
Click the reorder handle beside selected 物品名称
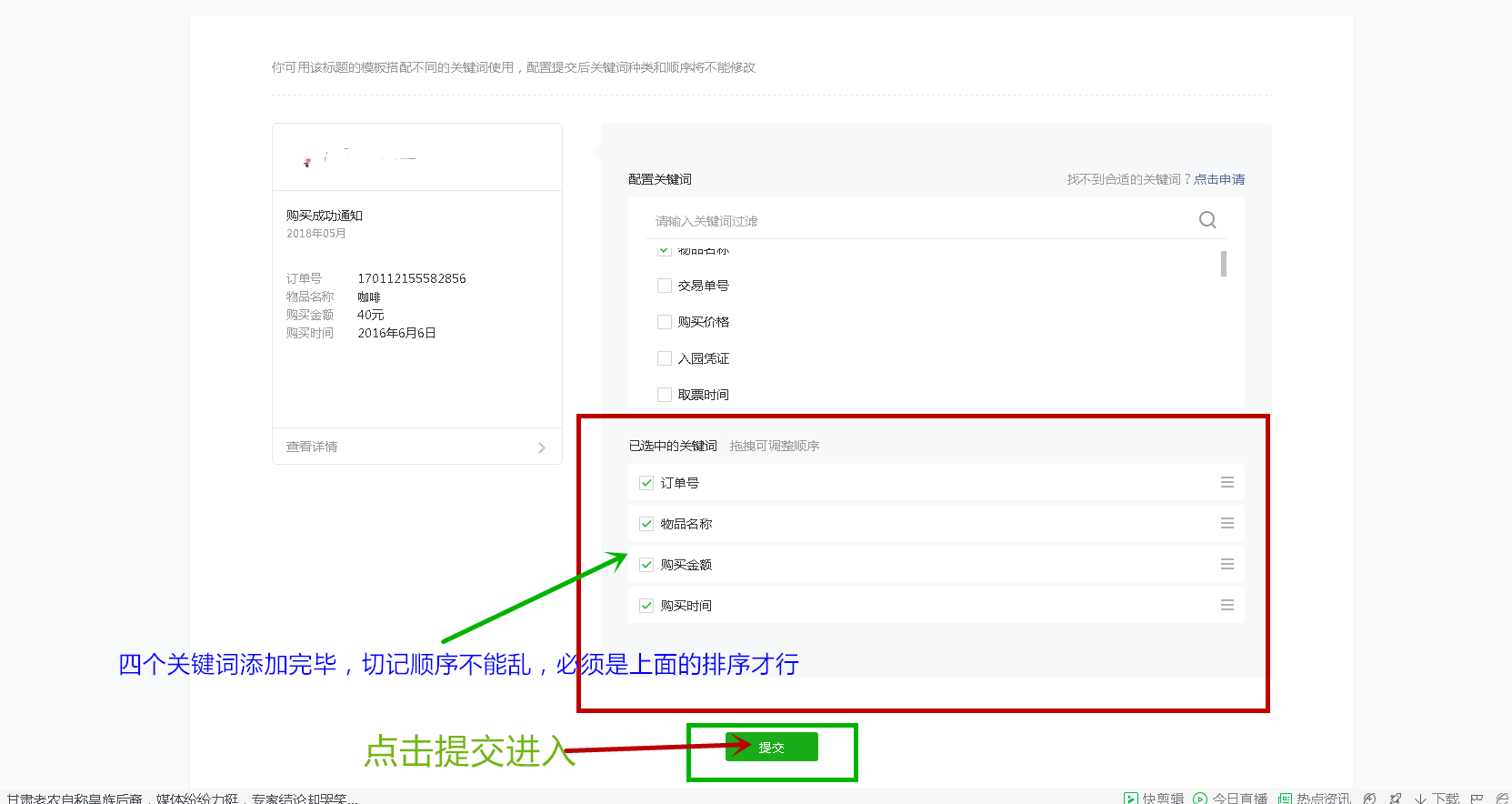(1227, 523)
